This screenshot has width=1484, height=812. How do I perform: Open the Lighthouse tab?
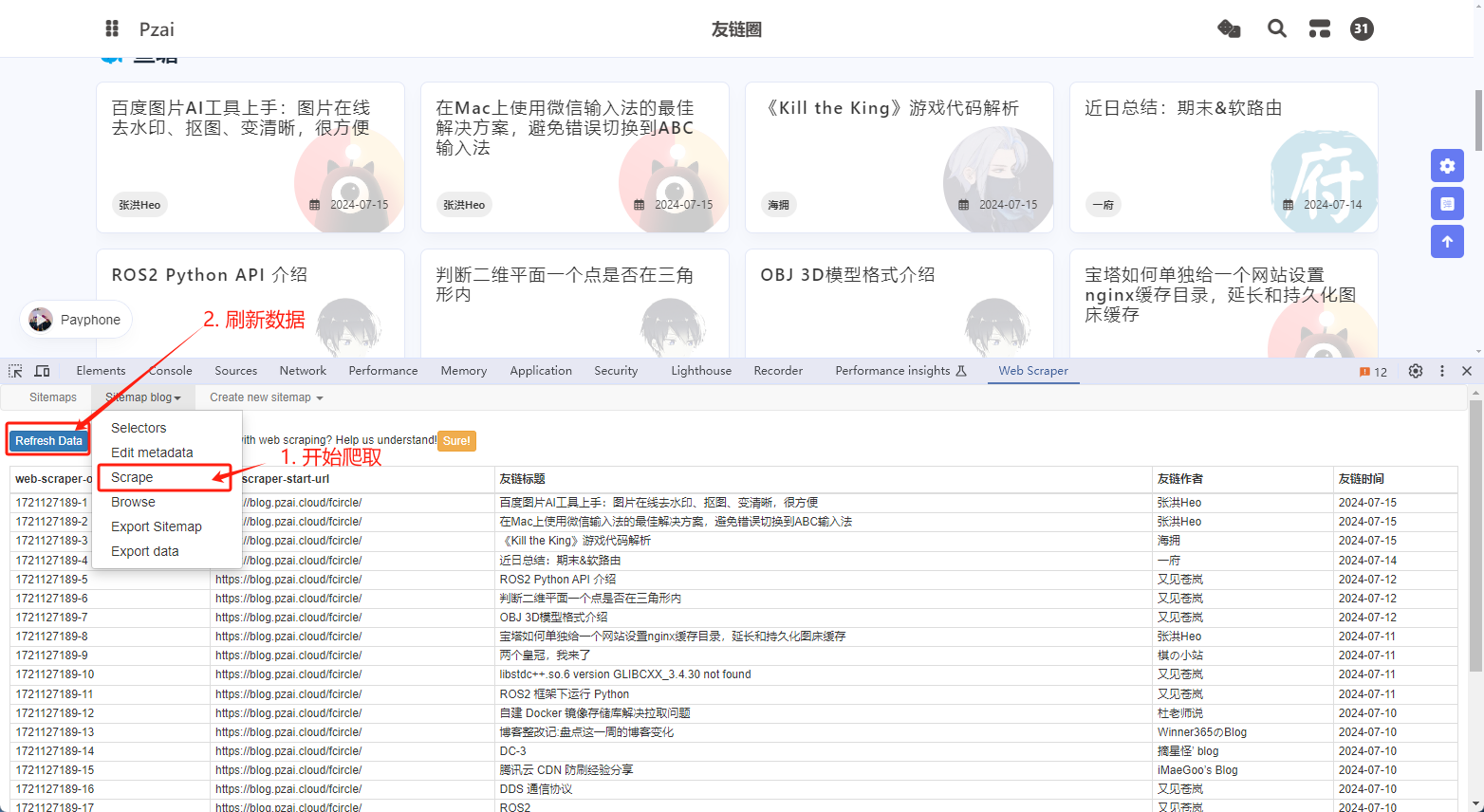click(701, 371)
